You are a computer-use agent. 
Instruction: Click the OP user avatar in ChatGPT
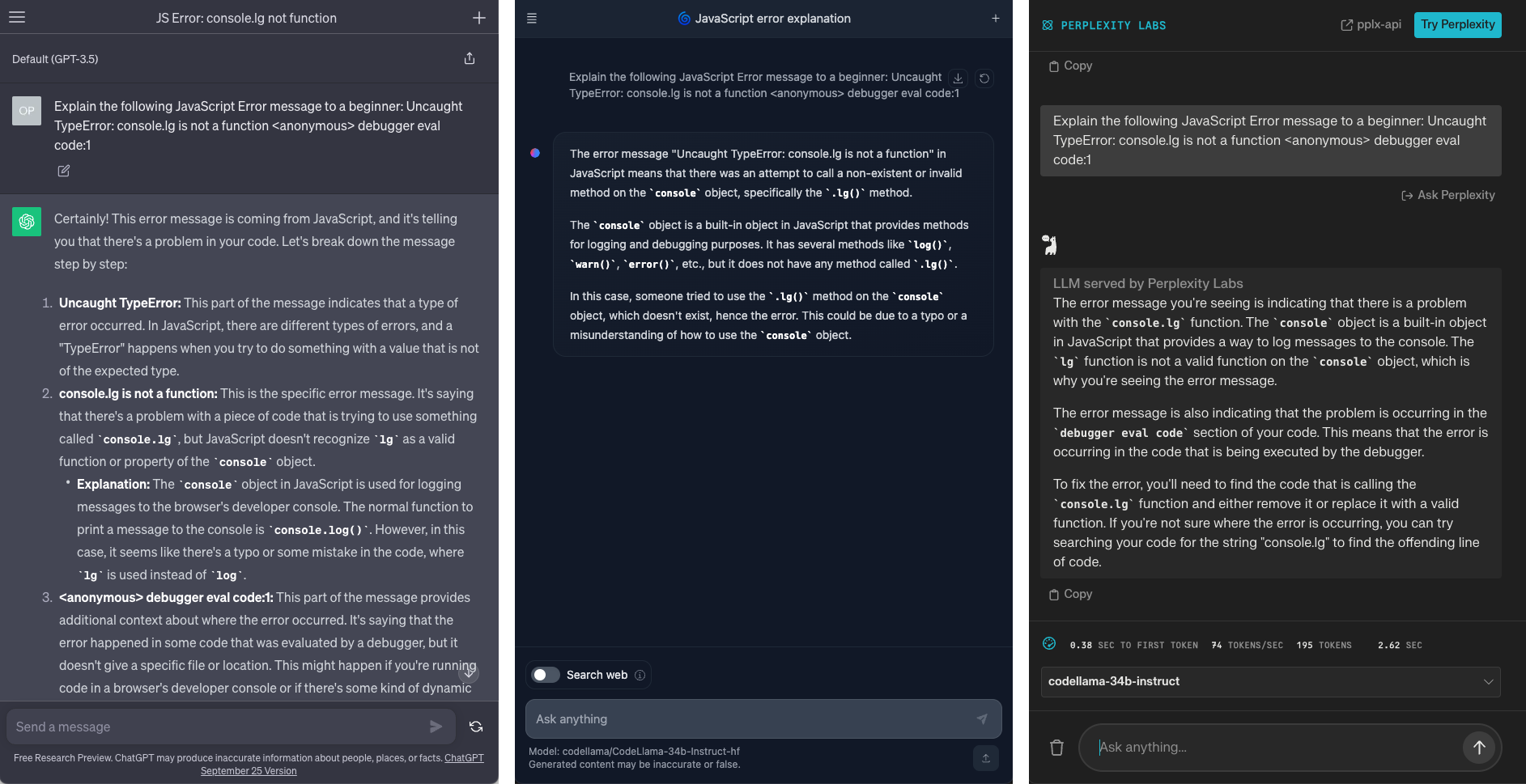click(27, 111)
